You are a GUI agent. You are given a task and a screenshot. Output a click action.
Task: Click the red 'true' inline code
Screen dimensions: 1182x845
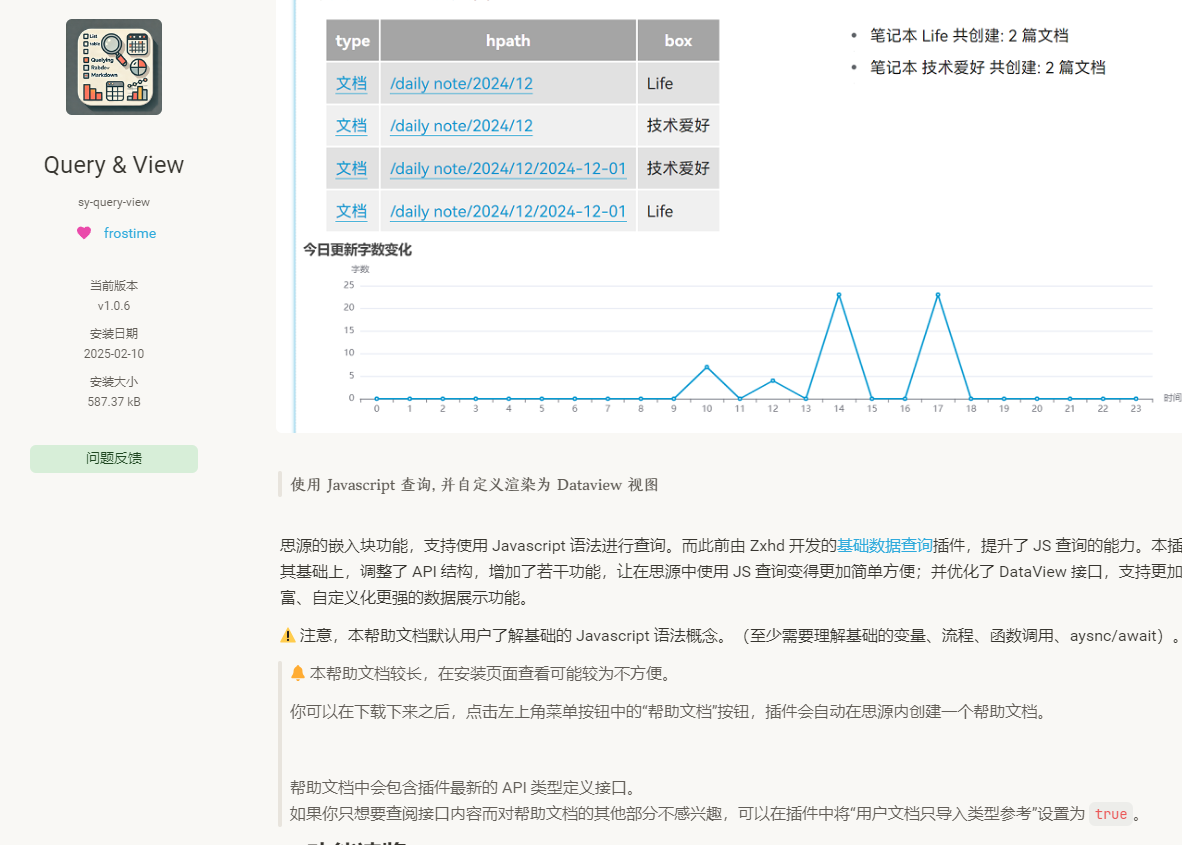tap(1110, 814)
